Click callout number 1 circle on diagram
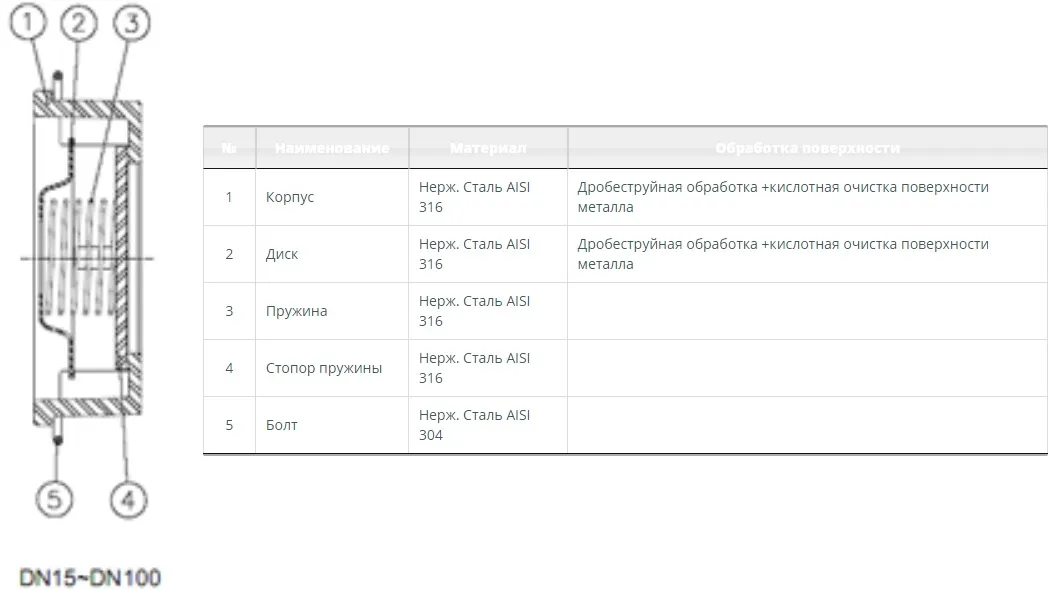The width and height of the screenshot is (1051, 590). (27, 22)
